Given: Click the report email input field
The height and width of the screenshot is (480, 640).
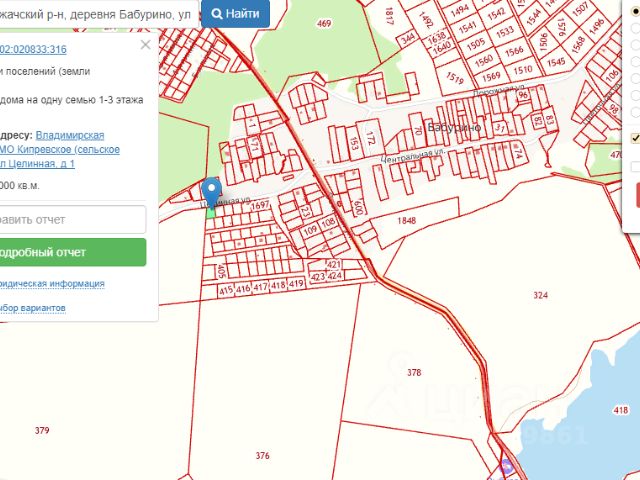Looking at the screenshot, I should (x=72, y=219).
